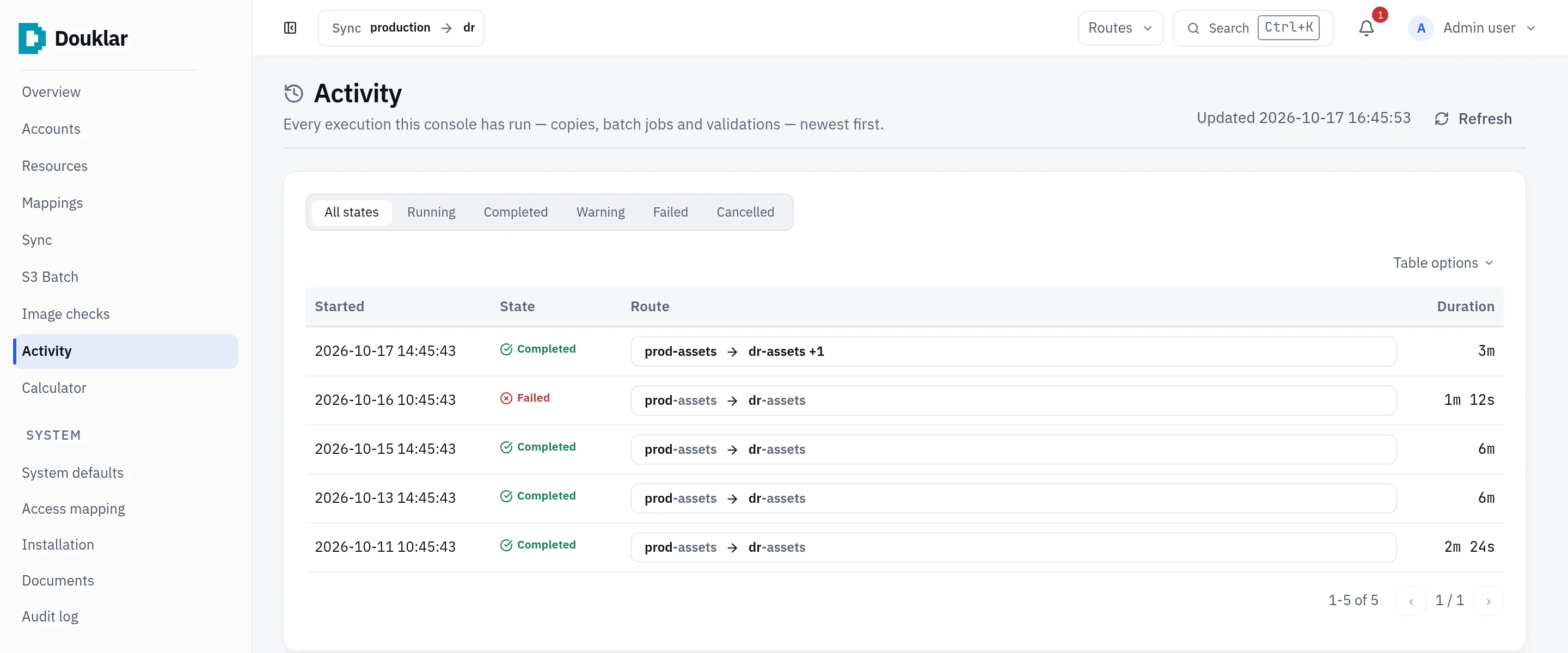Filter by Running state
Screen dimensions: 1568x653
(x=431, y=212)
